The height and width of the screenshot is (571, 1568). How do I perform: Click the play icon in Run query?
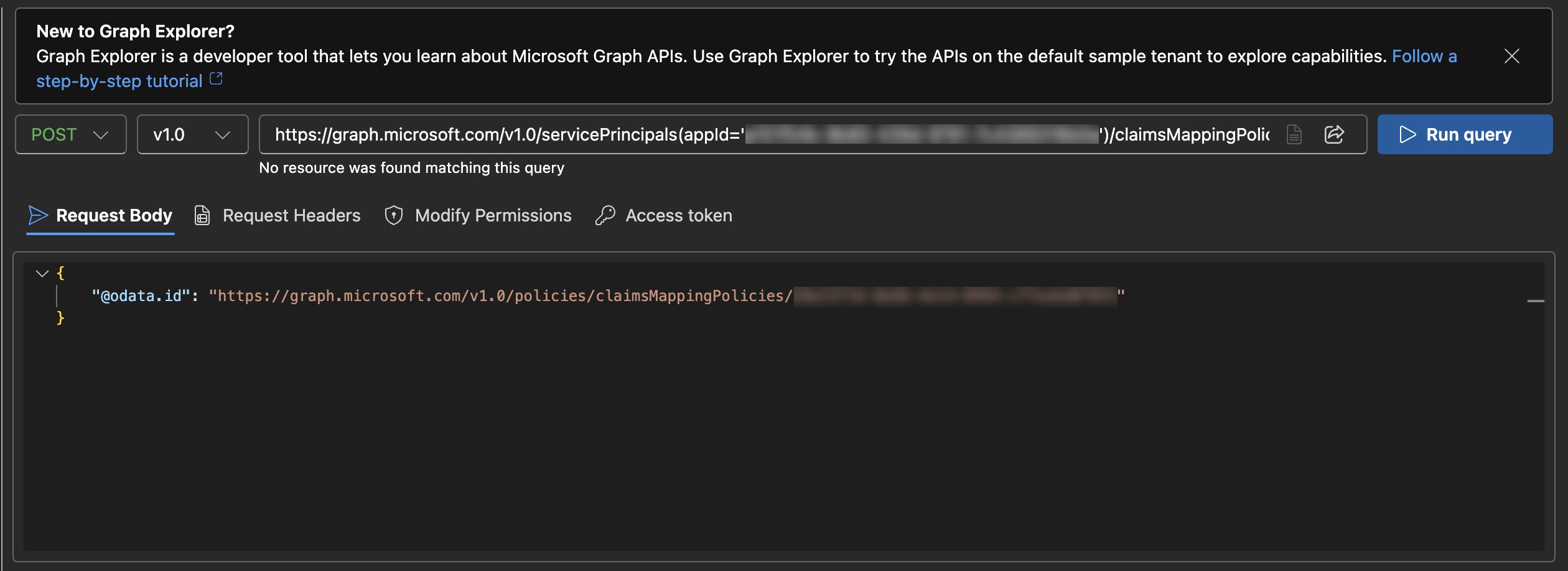pyautogui.click(x=1407, y=134)
